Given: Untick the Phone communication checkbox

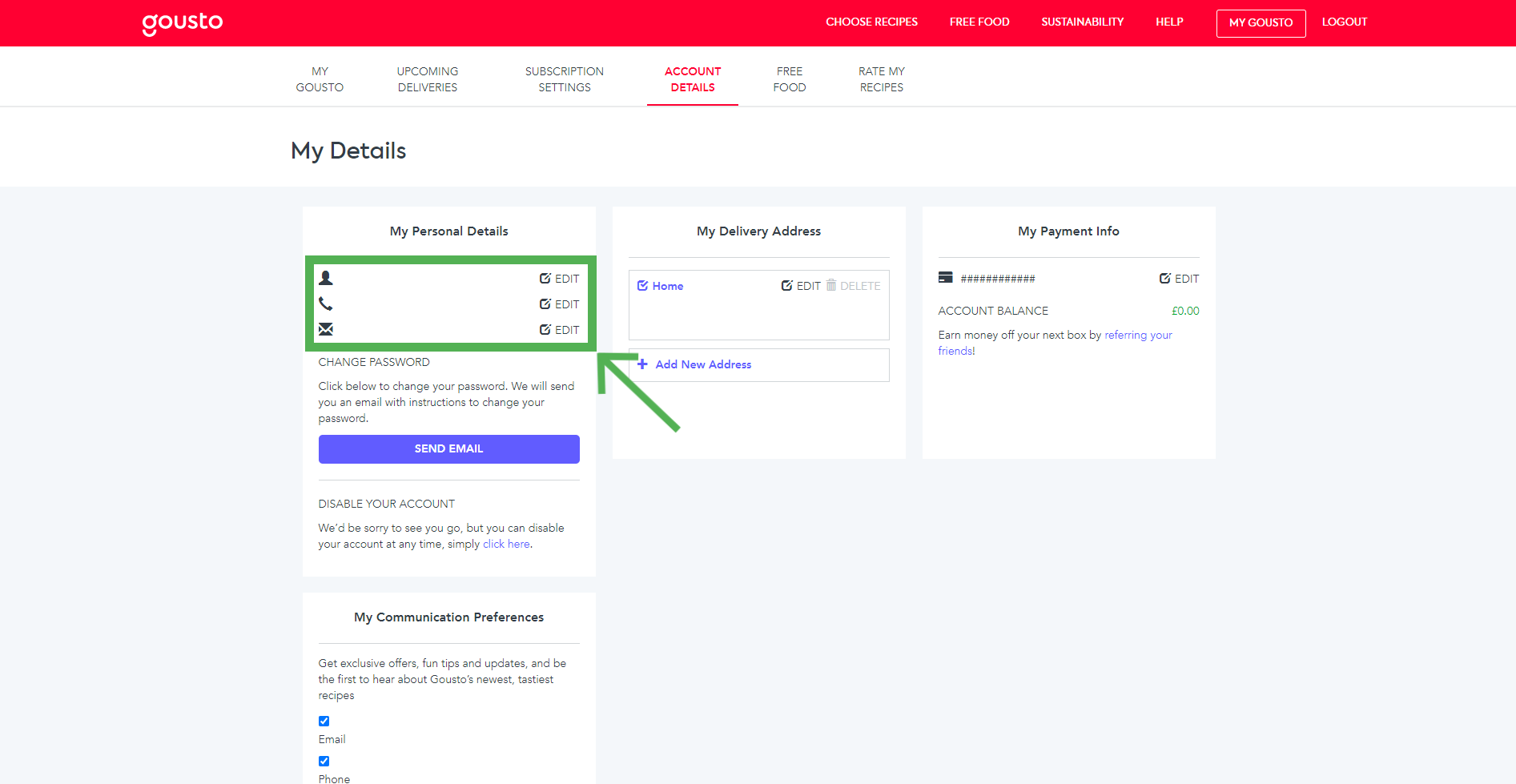Looking at the screenshot, I should pyautogui.click(x=324, y=761).
